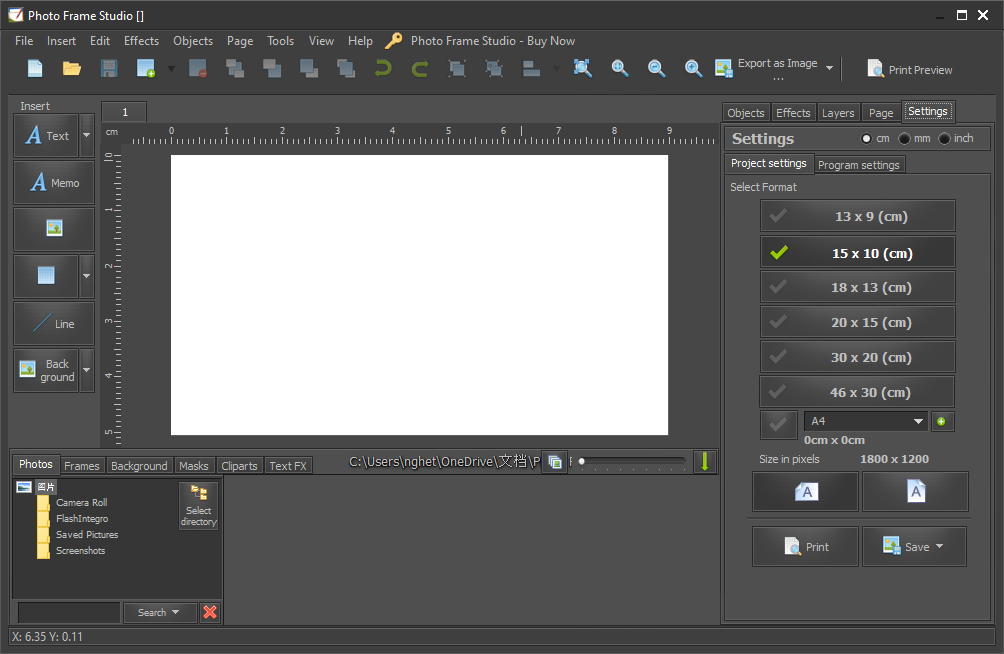Click the Print Preview button
This screenshot has width=1004, height=654.
click(909, 70)
